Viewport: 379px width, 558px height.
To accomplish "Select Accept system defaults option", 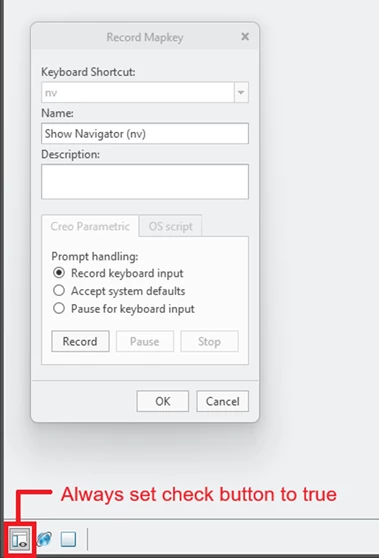I will (x=59, y=291).
